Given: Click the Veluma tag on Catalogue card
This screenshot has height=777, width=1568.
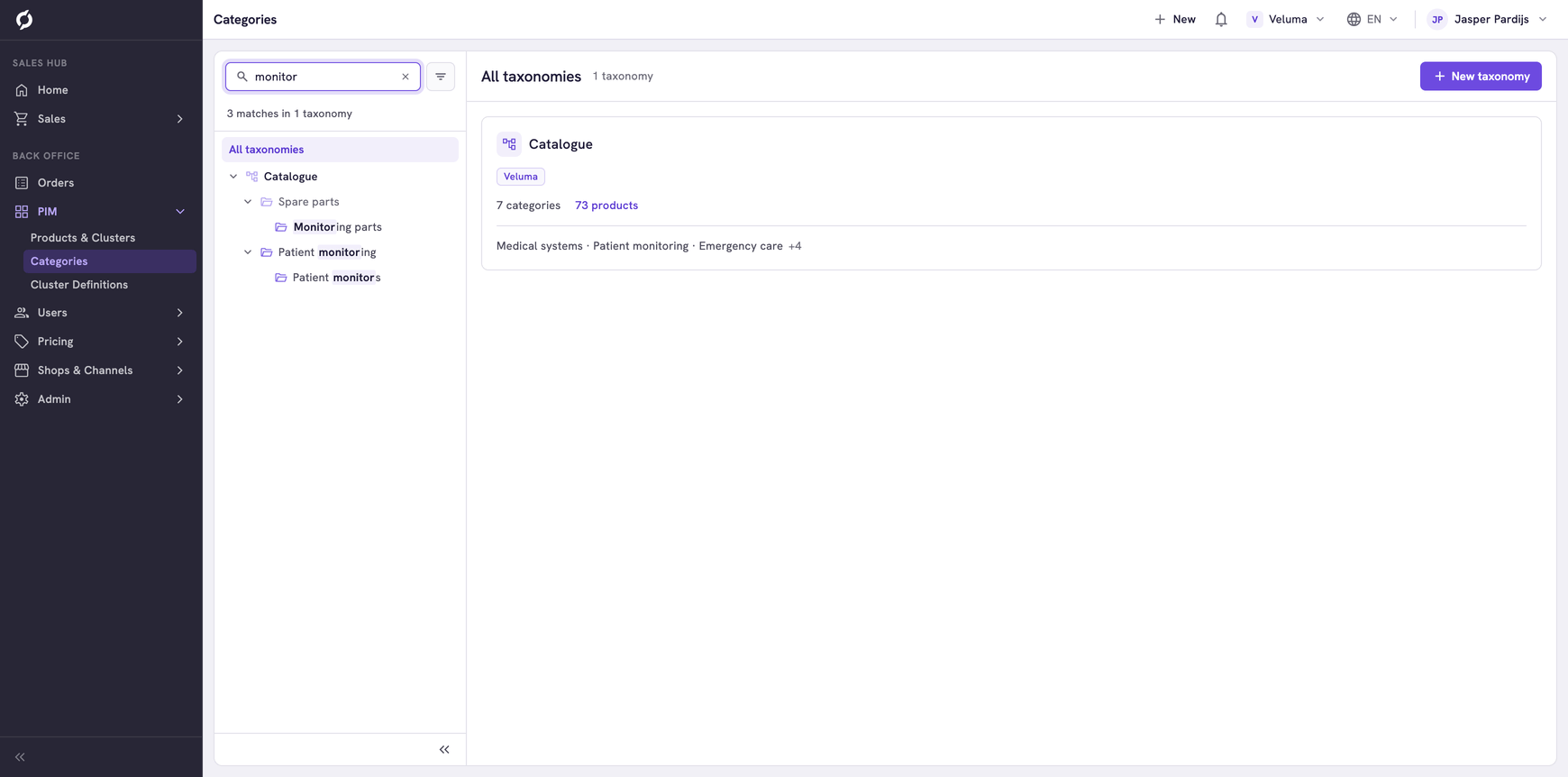Looking at the screenshot, I should point(521,177).
